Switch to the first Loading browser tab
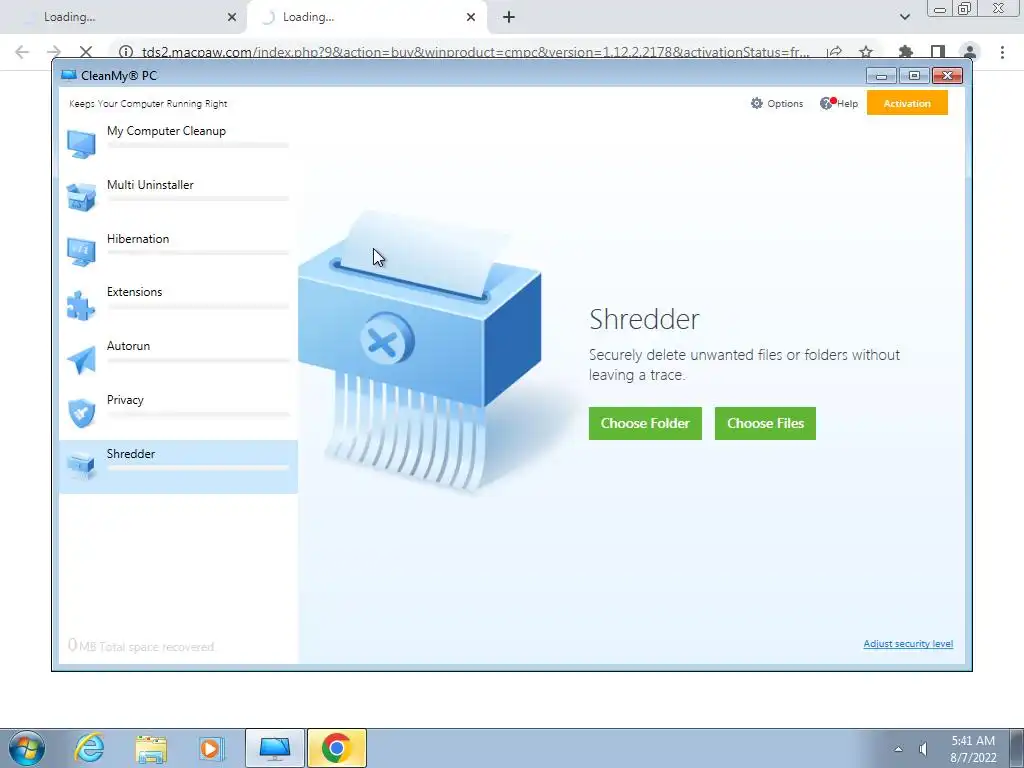This screenshot has width=1024, height=768. (x=124, y=17)
